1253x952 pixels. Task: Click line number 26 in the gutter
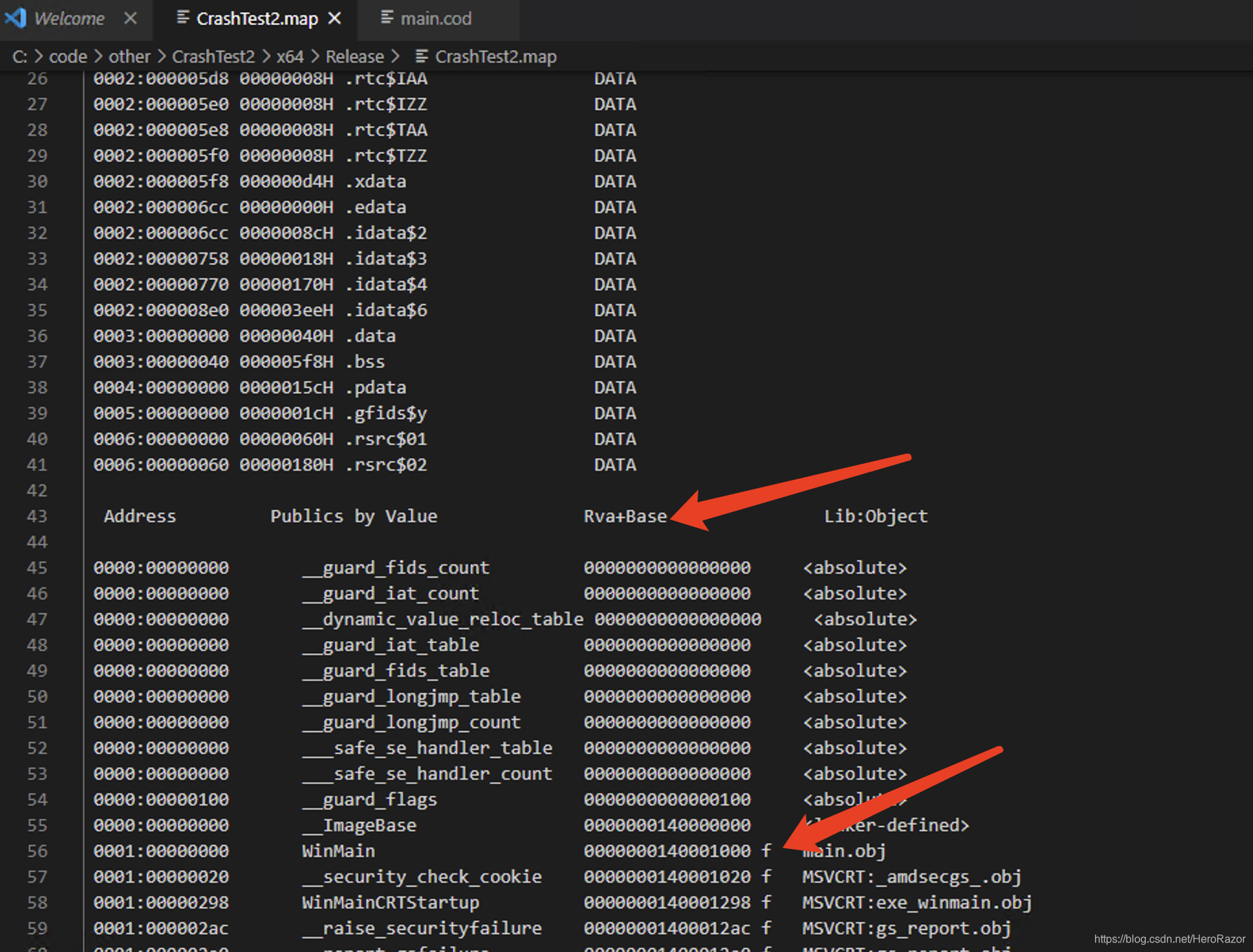(x=37, y=79)
